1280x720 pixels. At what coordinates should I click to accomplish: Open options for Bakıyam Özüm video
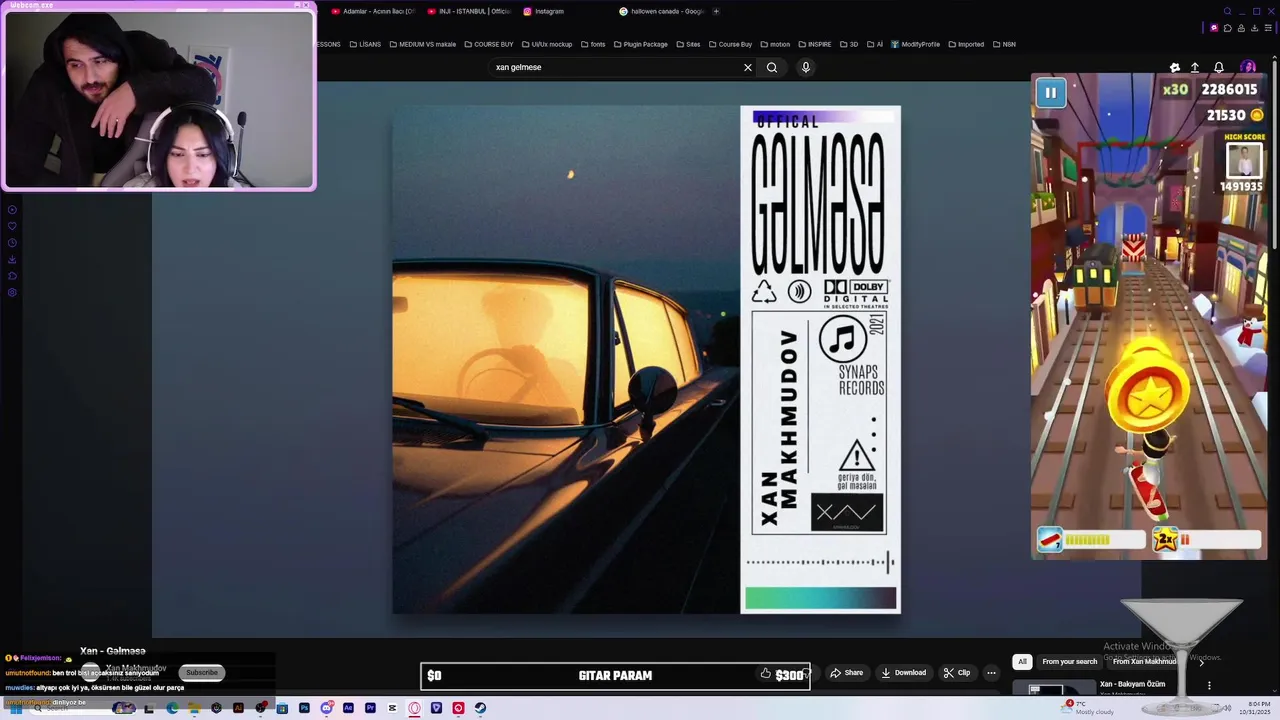(x=1209, y=686)
